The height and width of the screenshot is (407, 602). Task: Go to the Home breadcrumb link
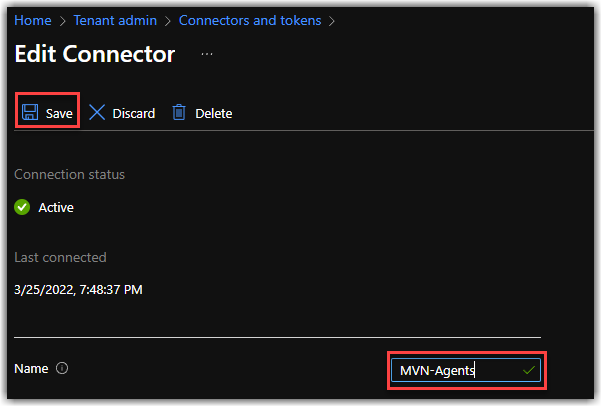click(33, 20)
